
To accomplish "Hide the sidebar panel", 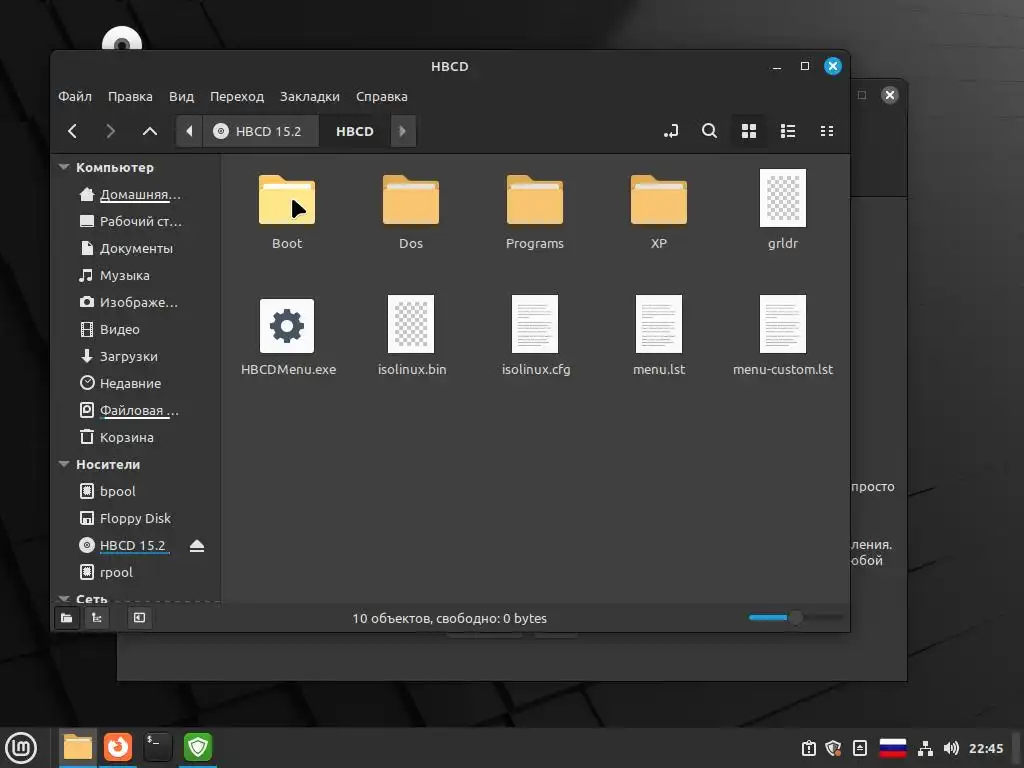I will point(139,618).
